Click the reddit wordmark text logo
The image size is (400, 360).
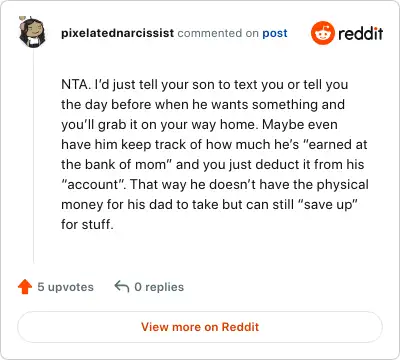point(360,33)
